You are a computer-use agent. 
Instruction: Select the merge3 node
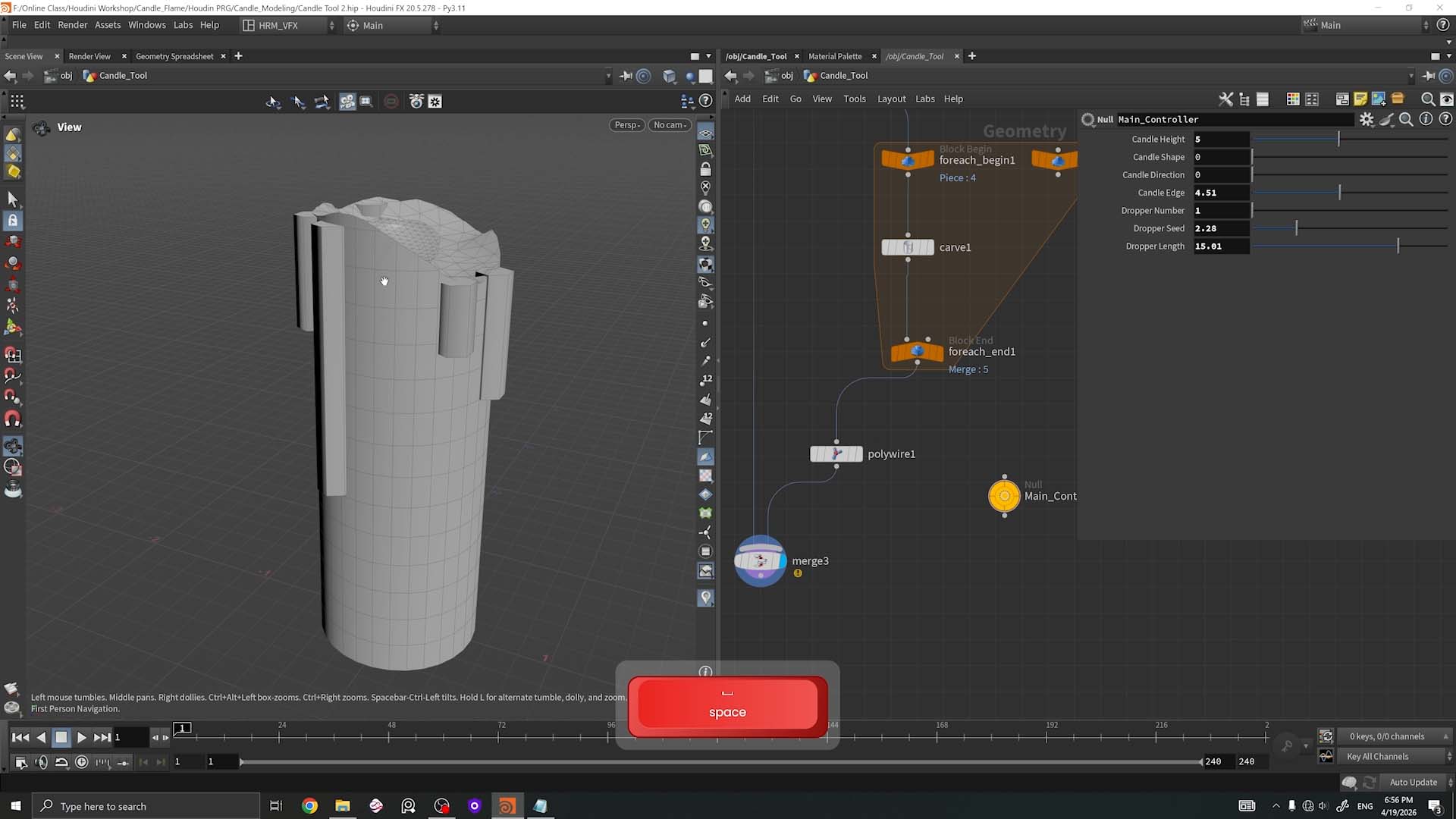pyautogui.click(x=760, y=561)
